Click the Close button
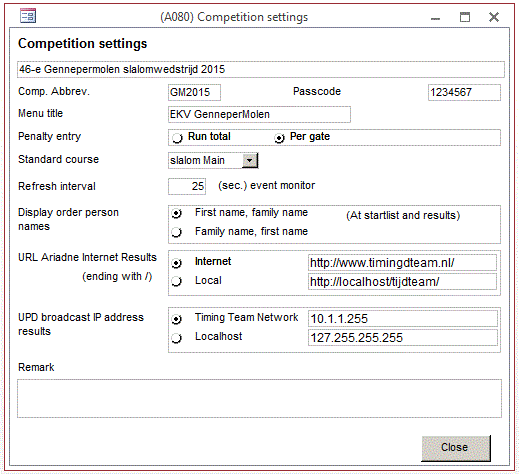Viewport: 519px width, 474px height. (x=455, y=448)
